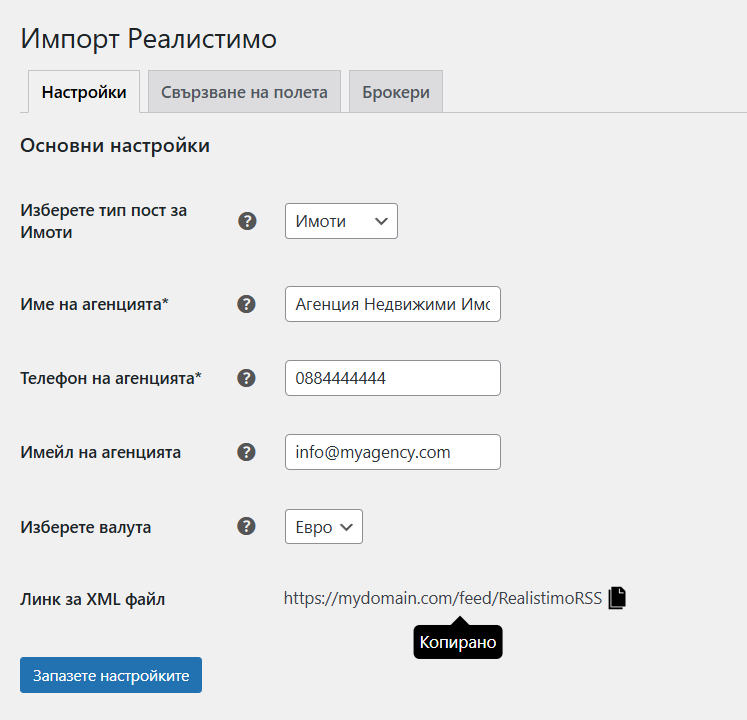Click help icon beside agency name field
This screenshot has width=747, height=720.
pyautogui.click(x=247, y=304)
